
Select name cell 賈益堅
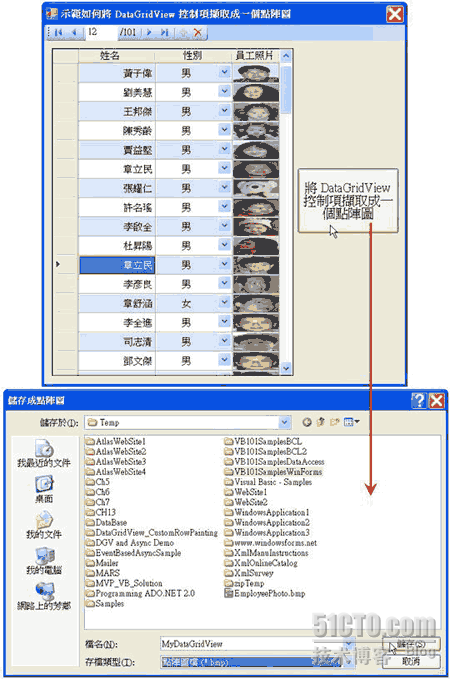tap(117, 150)
